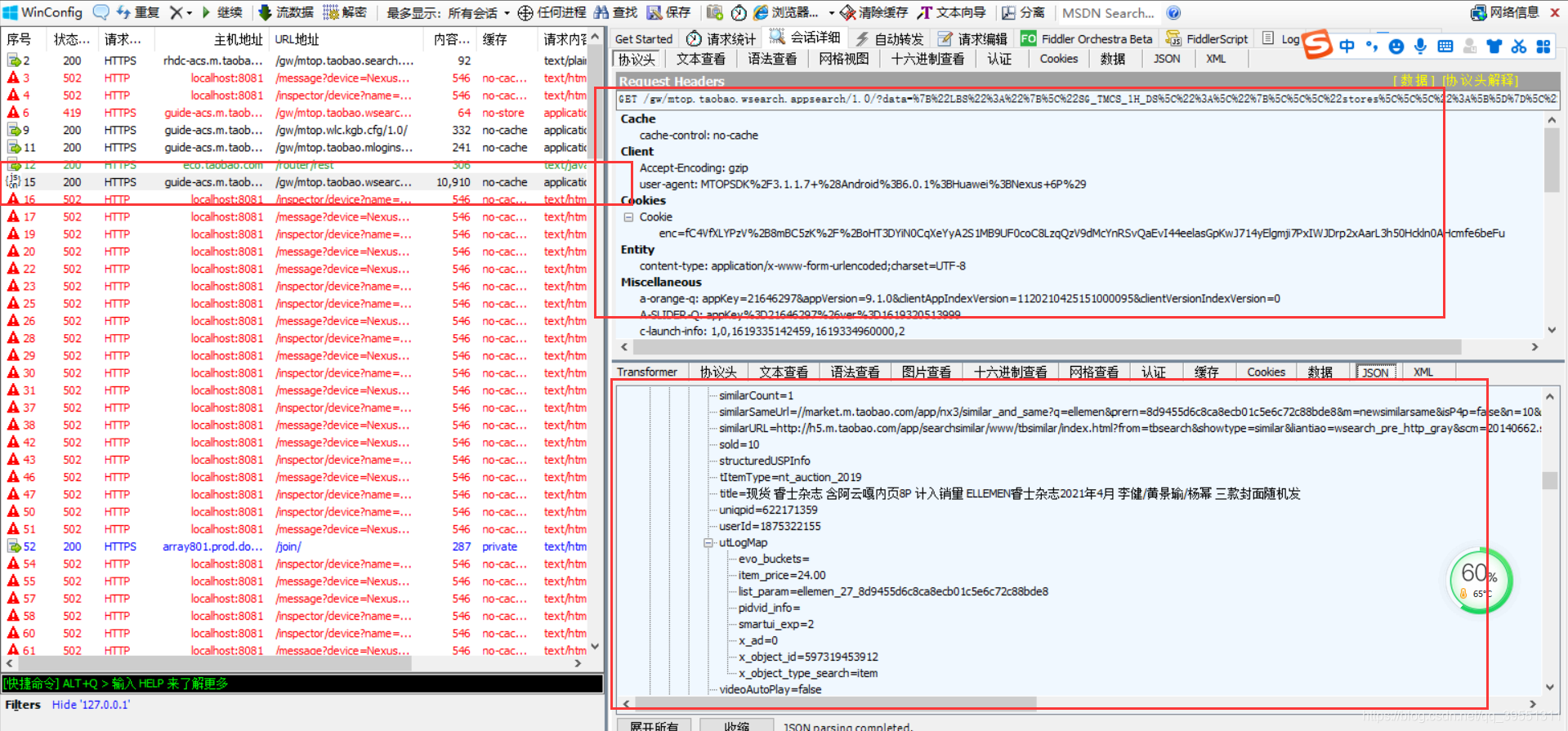Click the Replay (重复) button

[138, 12]
